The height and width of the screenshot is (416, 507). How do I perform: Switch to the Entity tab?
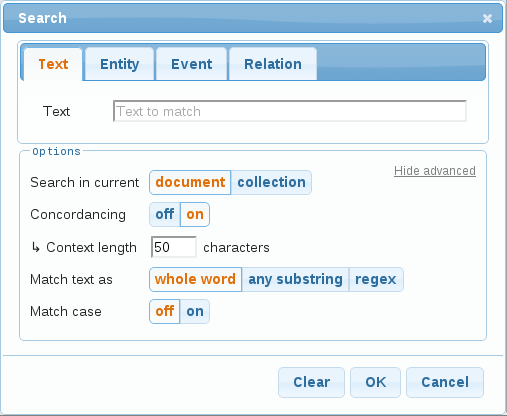[x=120, y=64]
